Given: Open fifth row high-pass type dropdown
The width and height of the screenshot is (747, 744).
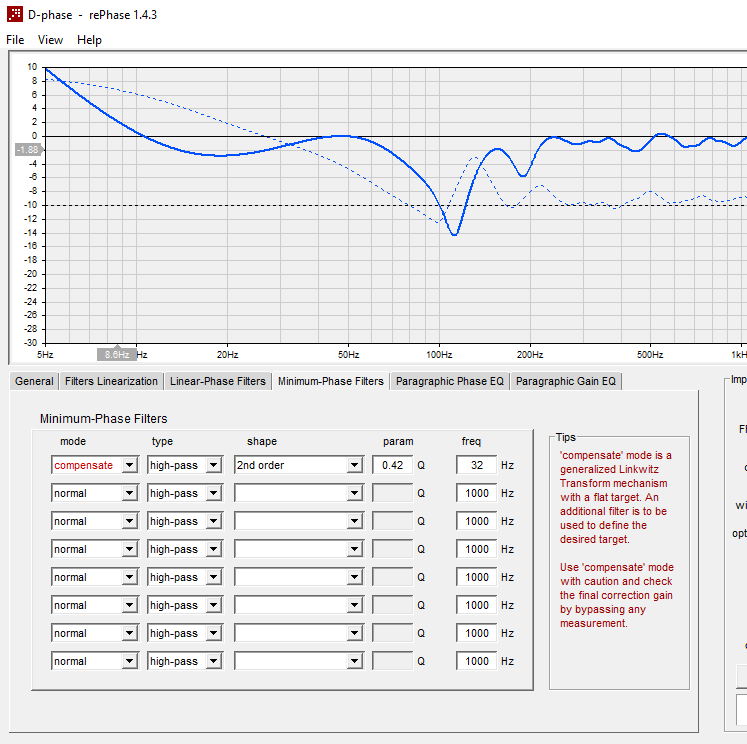Looking at the screenshot, I should tap(185, 577).
